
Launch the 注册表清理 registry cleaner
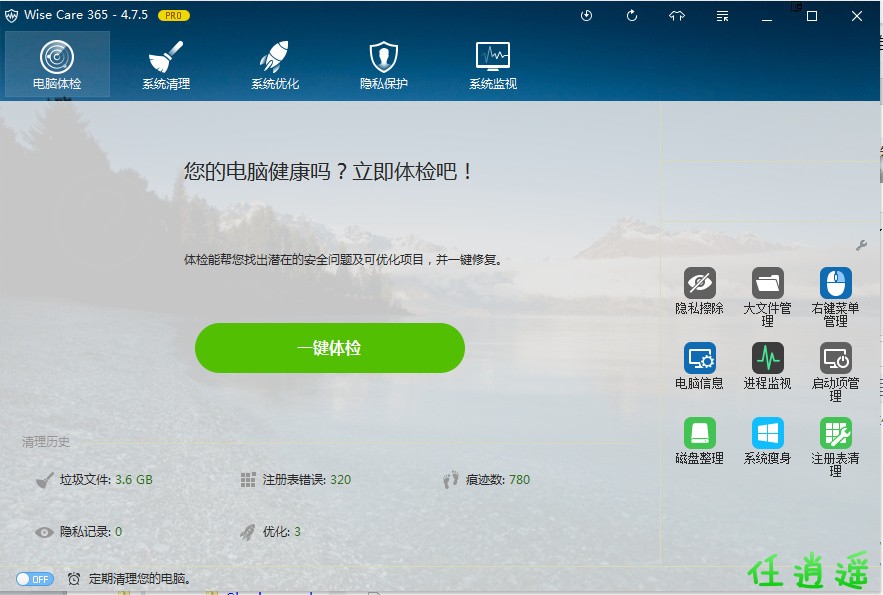click(835, 447)
